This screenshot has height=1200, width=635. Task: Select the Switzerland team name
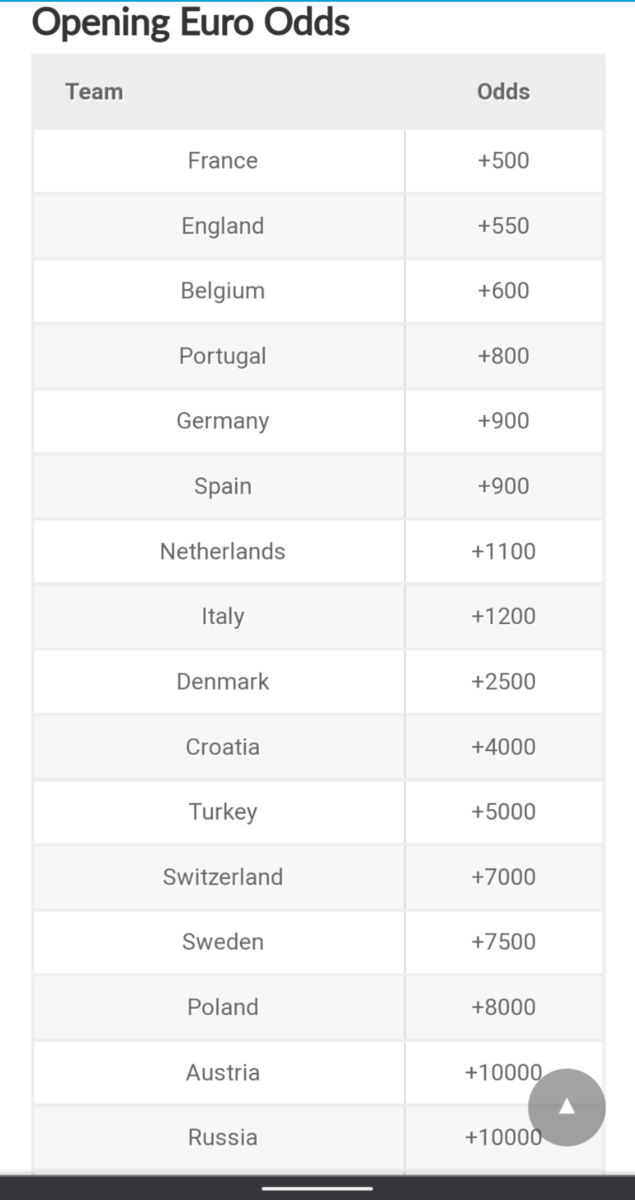[222, 877]
